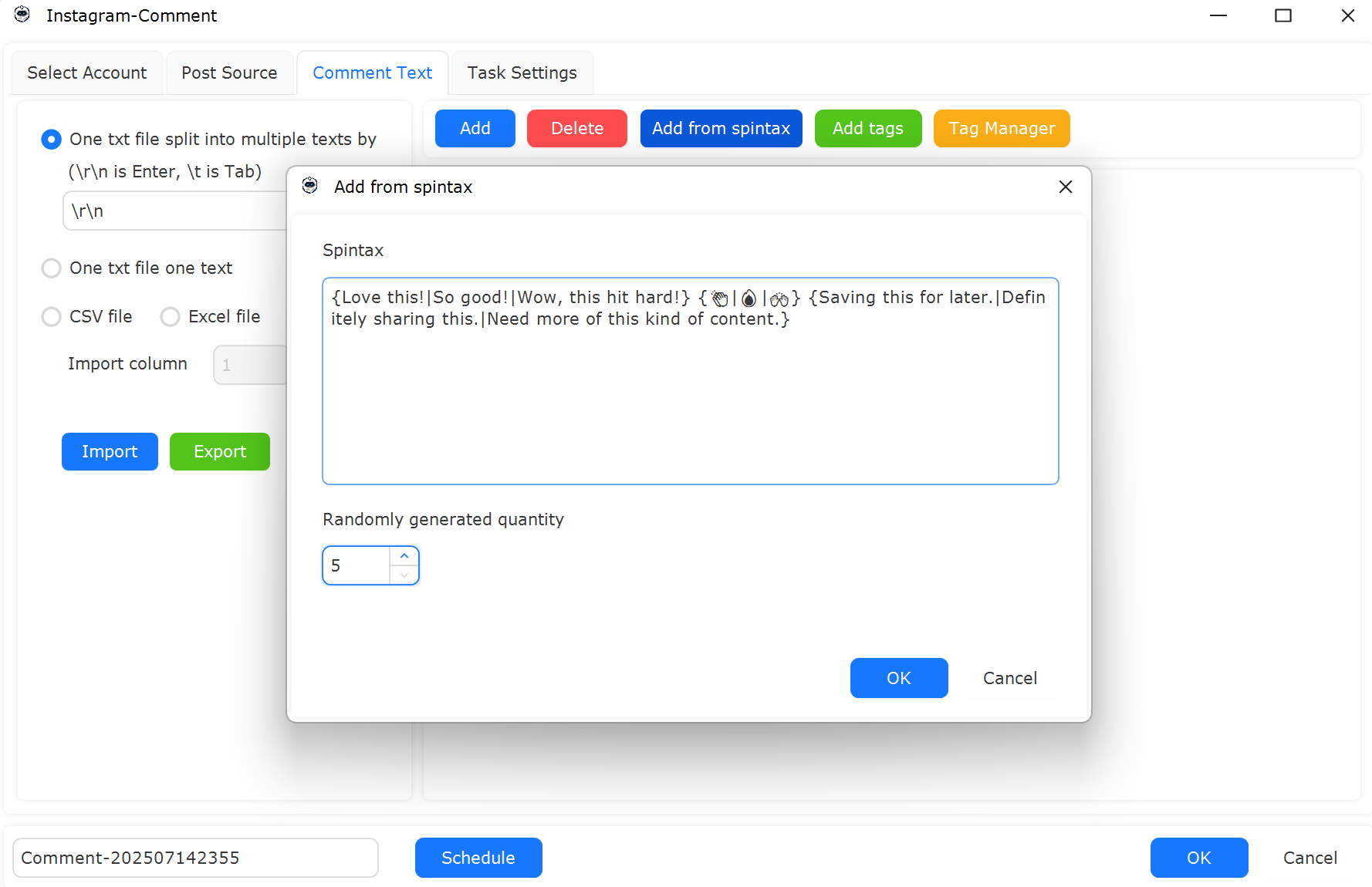Screen dimensions: 1372x887
Task: Maximize the Instagram-Comment window
Action: coord(1283,15)
